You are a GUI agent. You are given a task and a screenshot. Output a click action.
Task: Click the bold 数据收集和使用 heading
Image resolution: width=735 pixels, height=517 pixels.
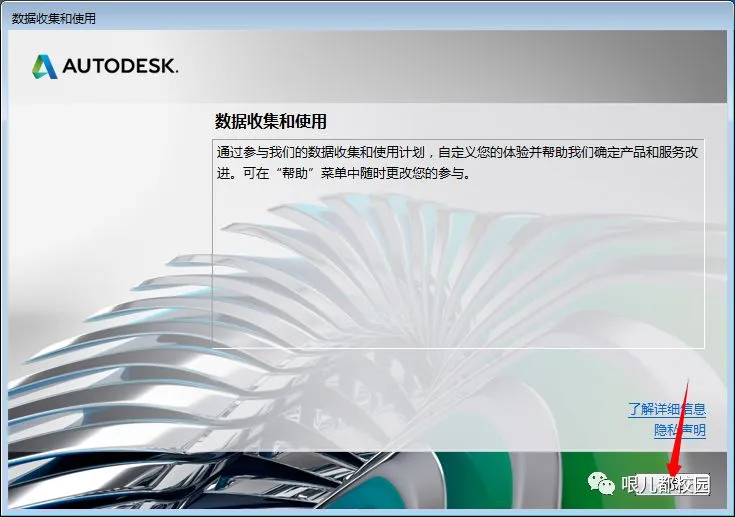pyautogui.click(x=270, y=121)
